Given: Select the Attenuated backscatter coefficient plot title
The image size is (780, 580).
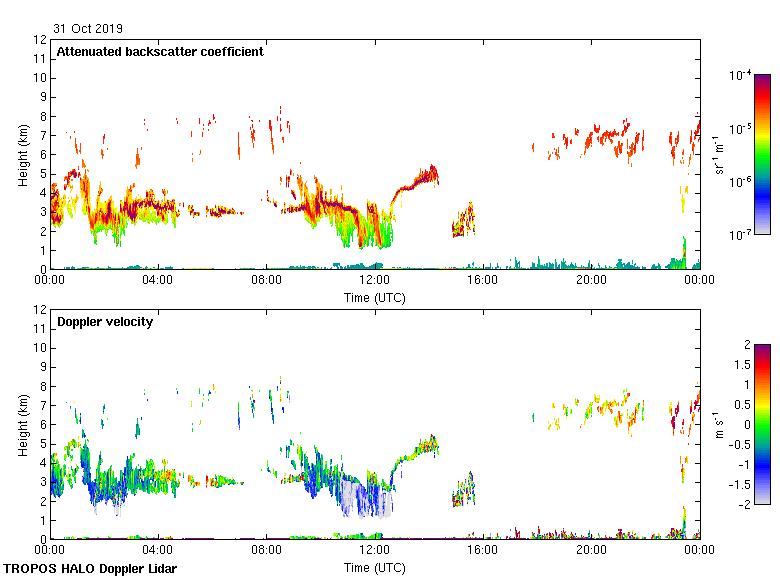Looking at the screenshot, I should click(x=160, y=52).
